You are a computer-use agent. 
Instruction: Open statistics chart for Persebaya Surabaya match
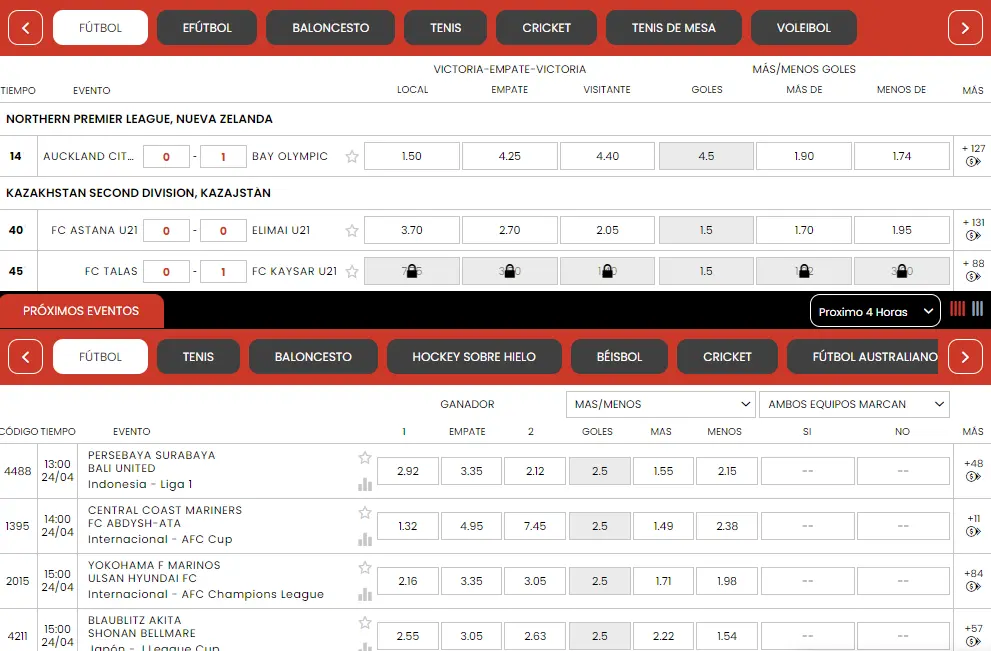coord(365,485)
